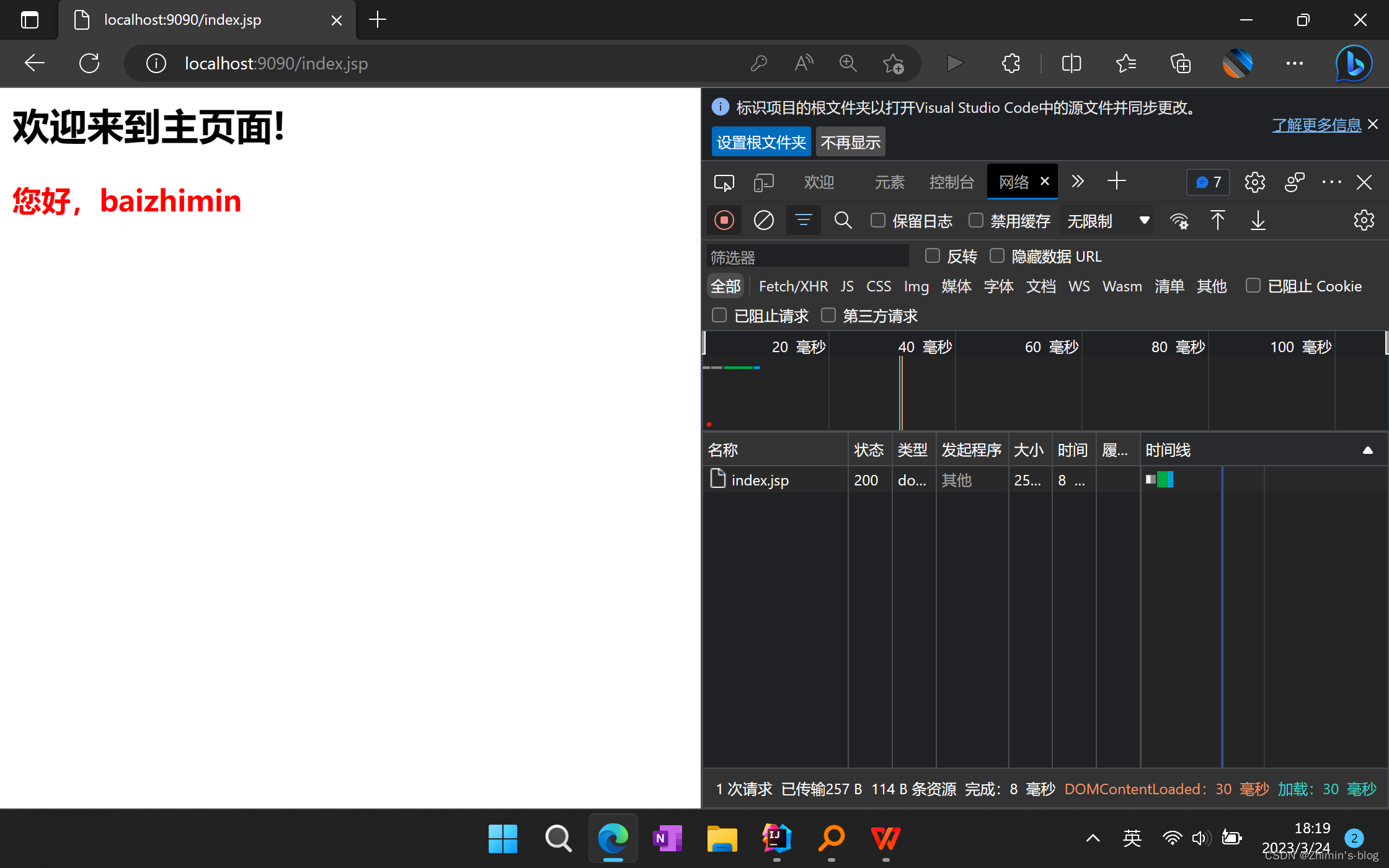1389x868 pixels.
Task: Clear the network log
Action: point(763,221)
